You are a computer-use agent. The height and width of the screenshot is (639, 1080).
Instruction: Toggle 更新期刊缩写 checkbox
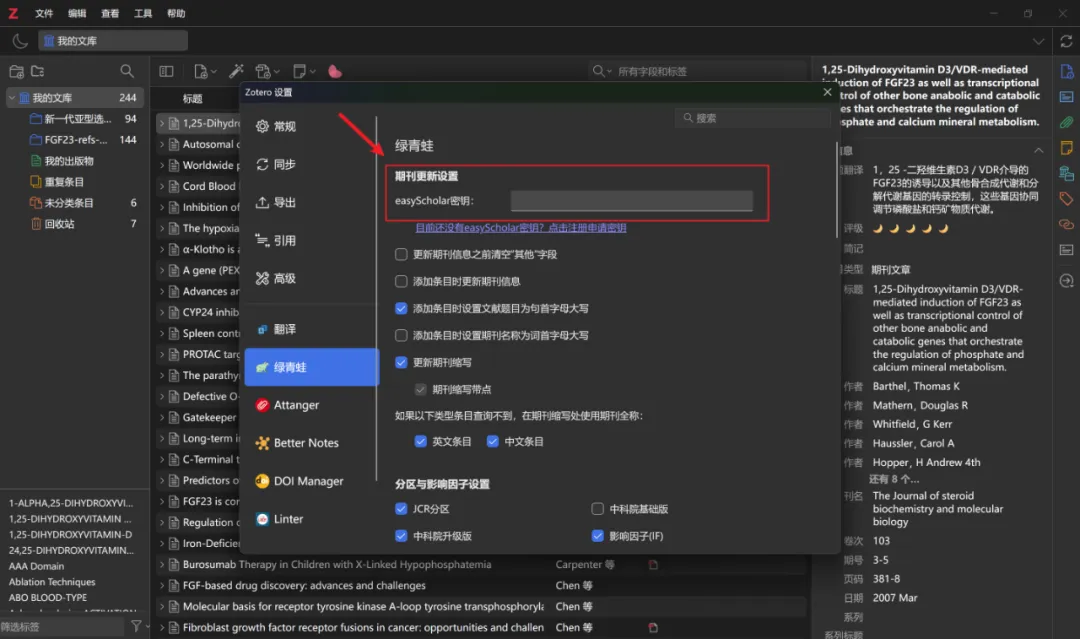click(401, 362)
